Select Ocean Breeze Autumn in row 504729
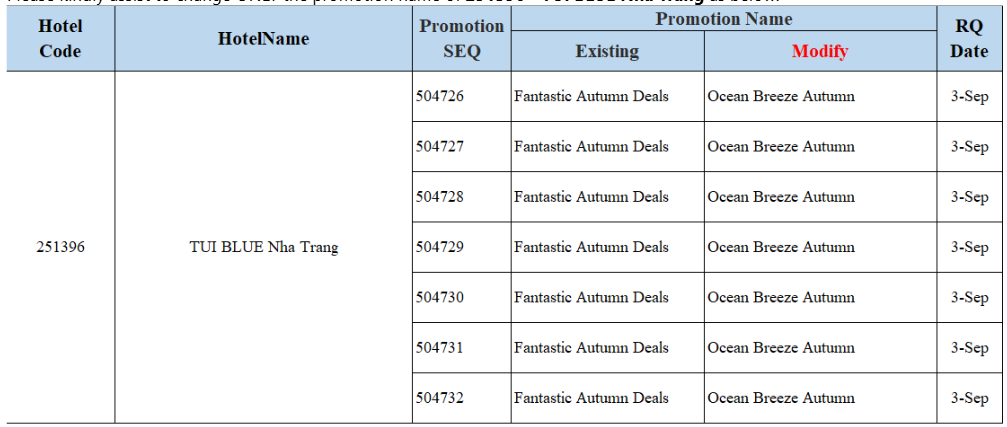The image size is (1007, 427). coord(781,247)
